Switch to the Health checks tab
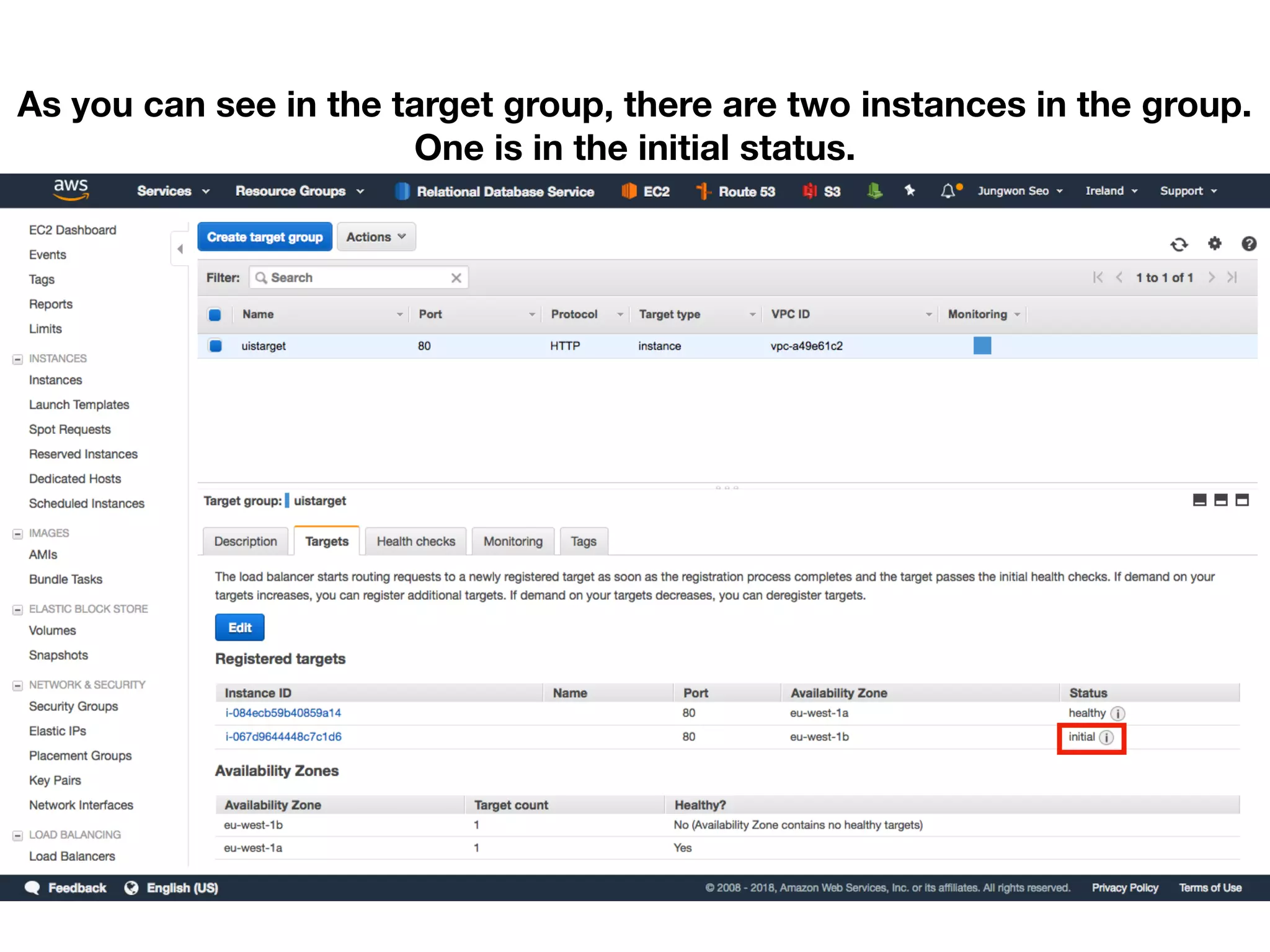The image size is (1270, 952). coord(416,542)
